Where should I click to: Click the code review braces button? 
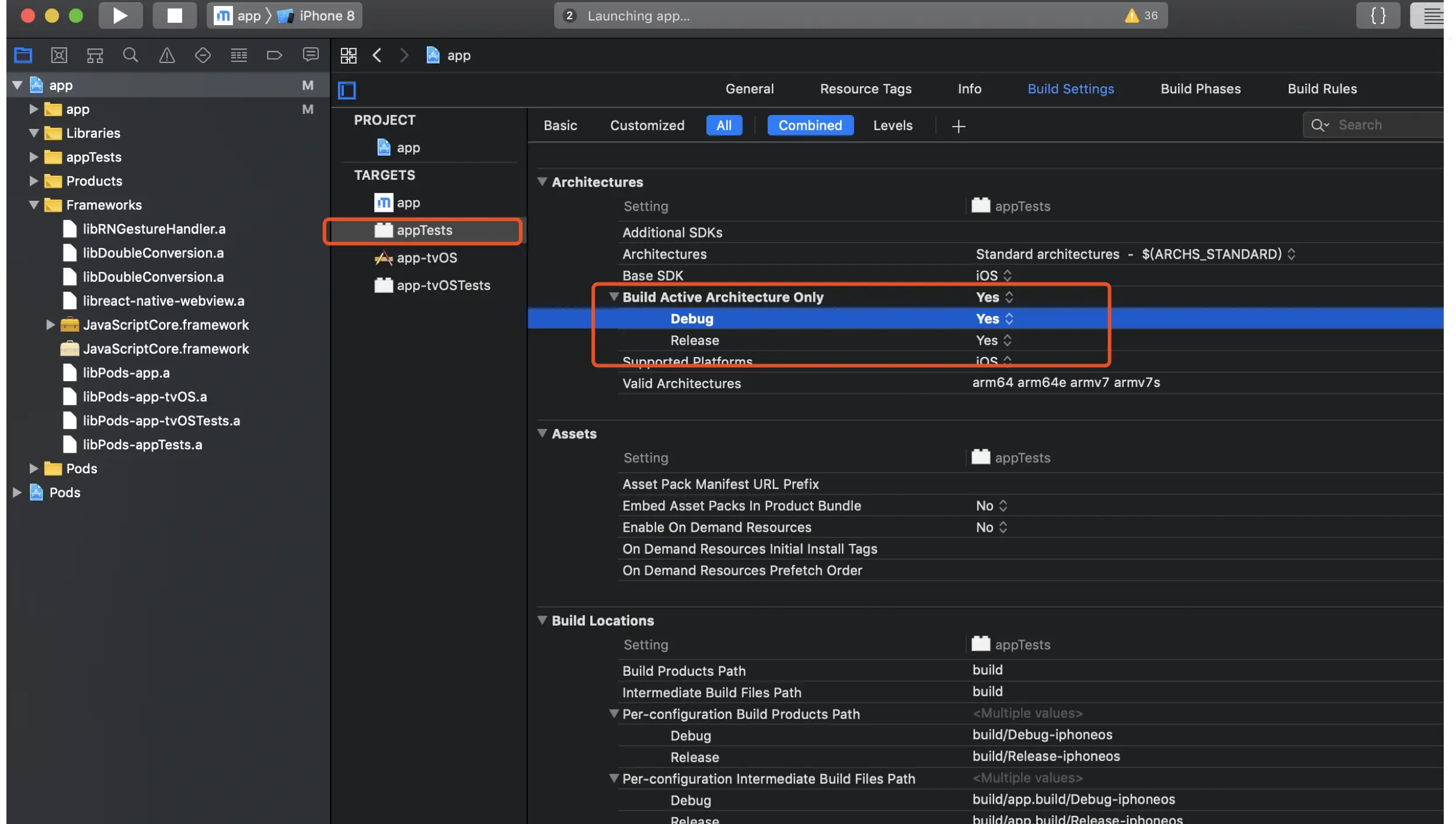(x=1378, y=16)
